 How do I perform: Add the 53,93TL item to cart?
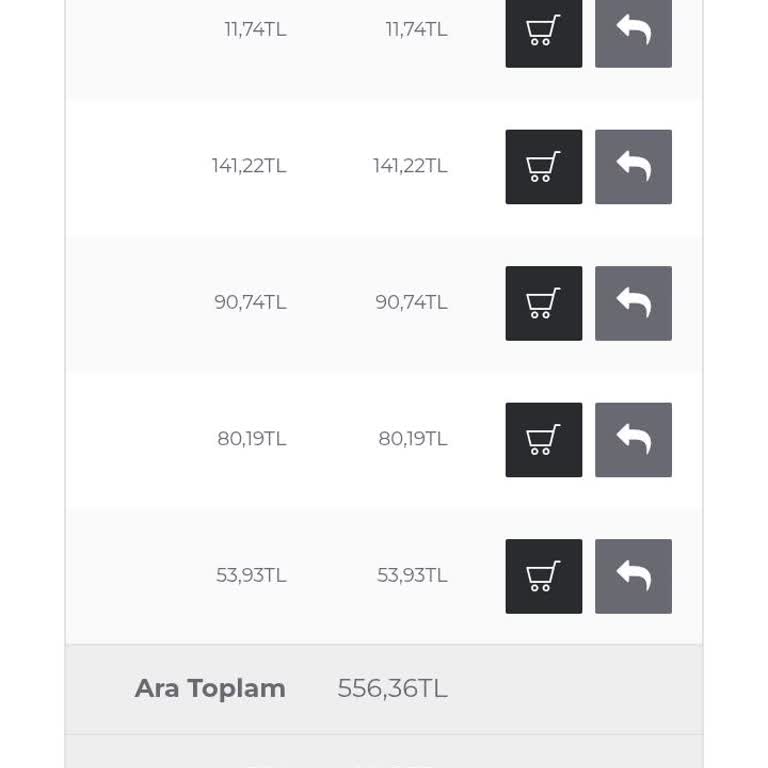pyautogui.click(x=543, y=576)
